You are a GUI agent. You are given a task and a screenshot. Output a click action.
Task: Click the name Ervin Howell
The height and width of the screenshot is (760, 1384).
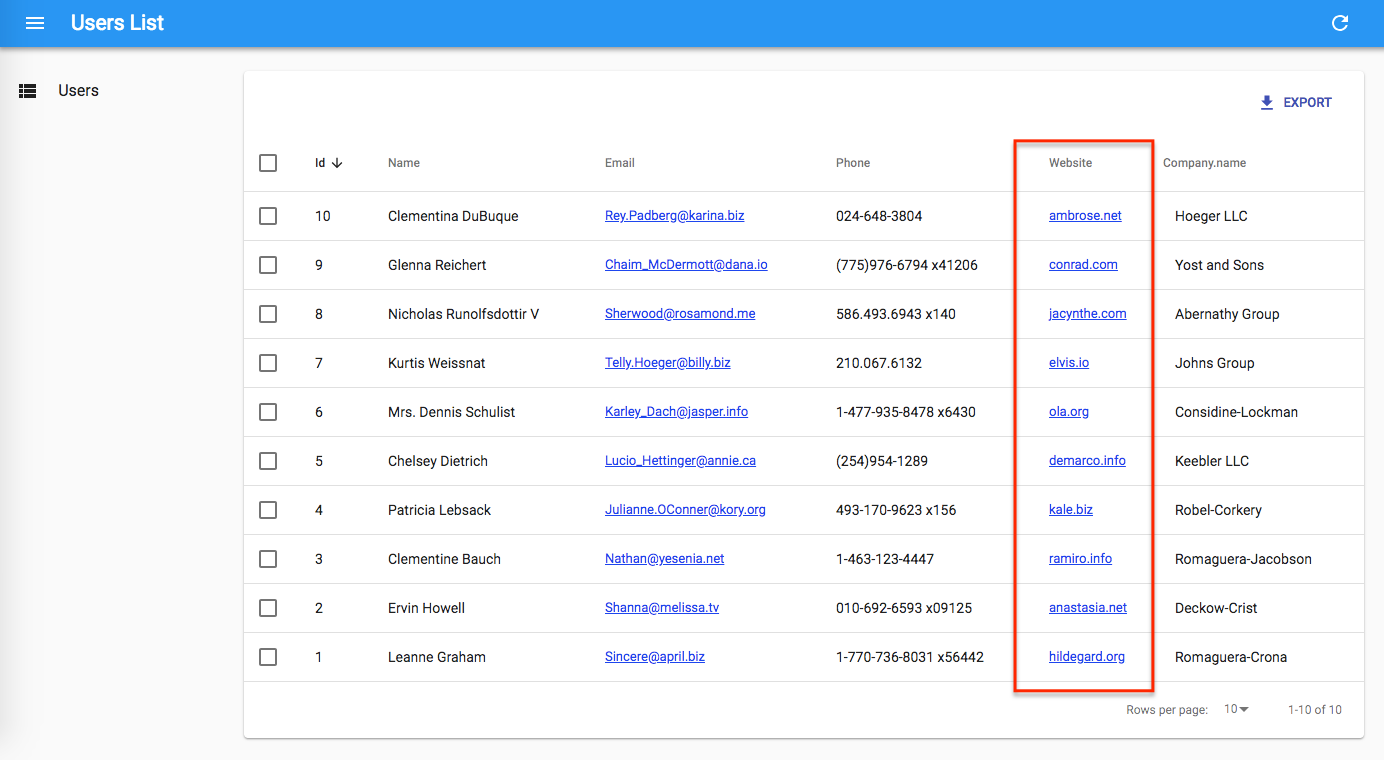426,608
